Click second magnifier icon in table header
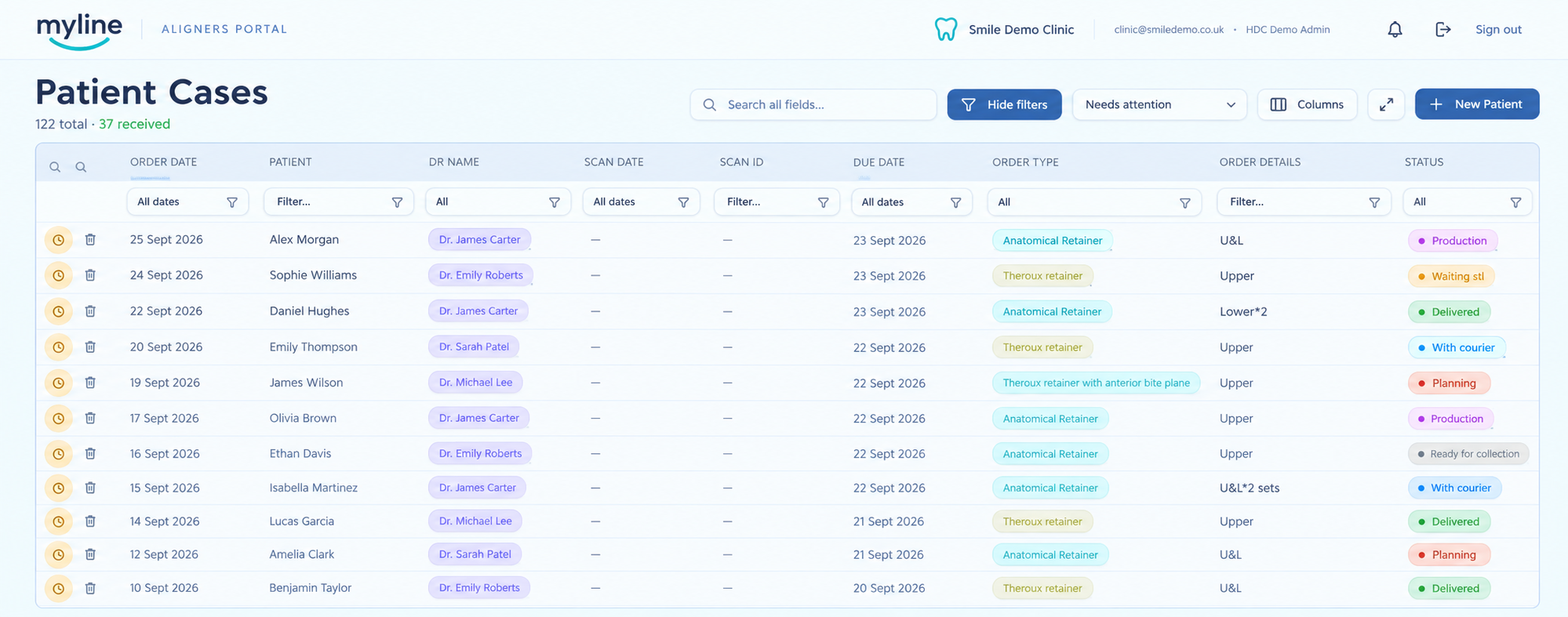The width and height of the screenshot is (1568, 617). coord(81,167)
